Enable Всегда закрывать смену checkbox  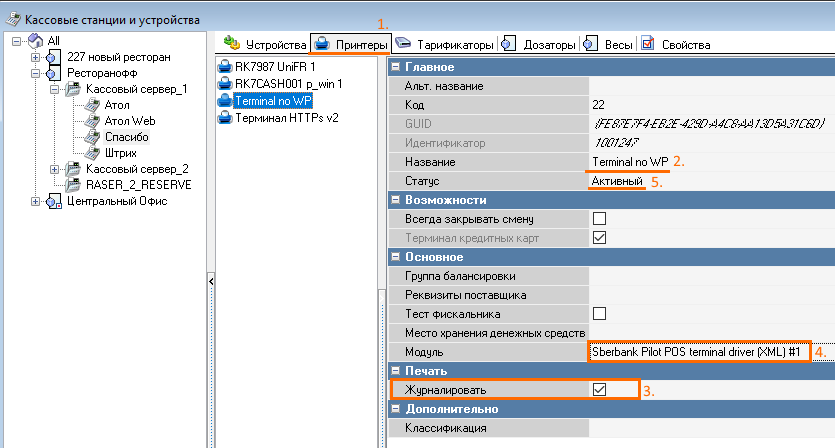click(600, 218)
